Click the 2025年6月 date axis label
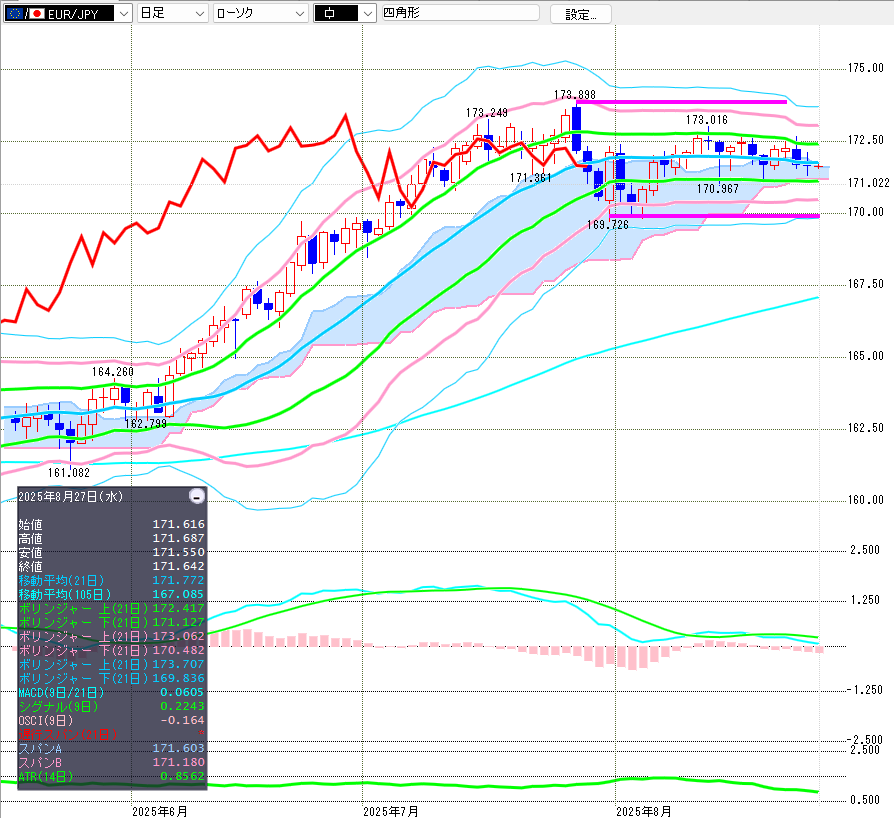894x818 pixels. point(160,811)
